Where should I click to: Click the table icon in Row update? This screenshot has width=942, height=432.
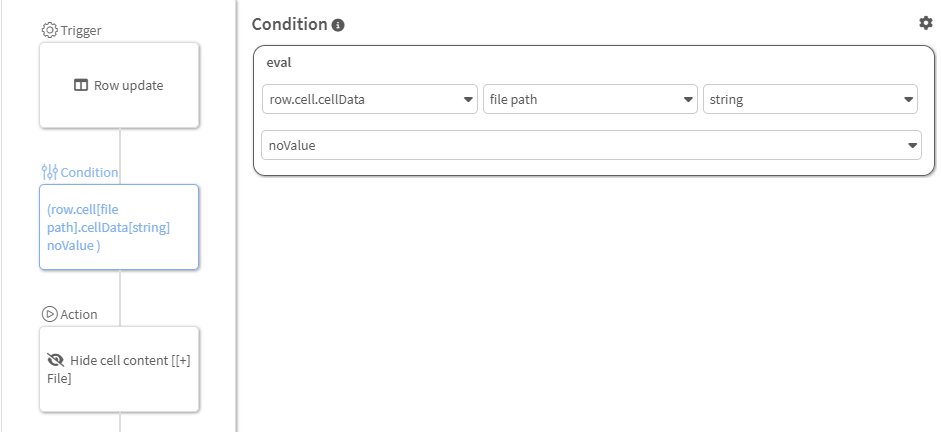click(81, 85)
